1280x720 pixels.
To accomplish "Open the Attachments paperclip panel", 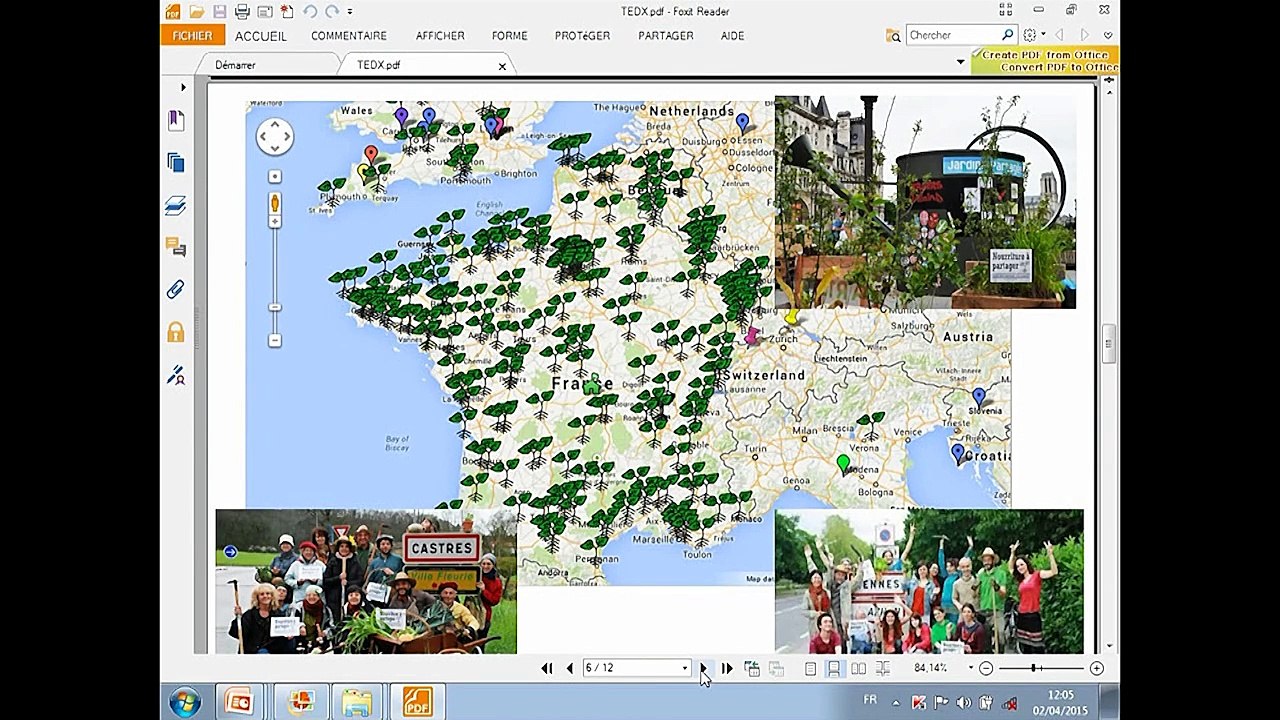I will (x=176, y=290).
